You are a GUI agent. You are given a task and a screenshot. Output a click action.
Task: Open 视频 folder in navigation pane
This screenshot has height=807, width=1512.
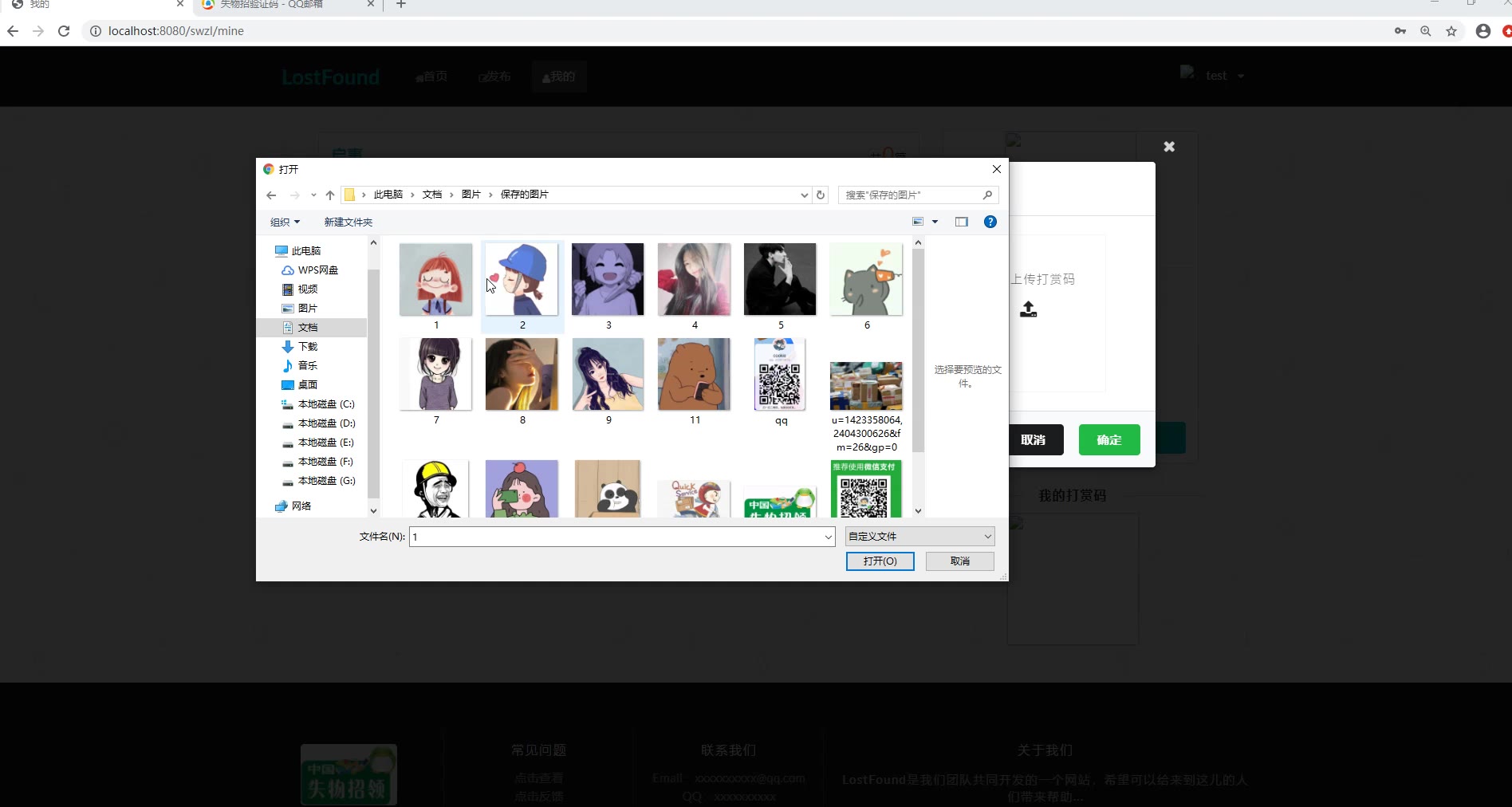[300, 289]
